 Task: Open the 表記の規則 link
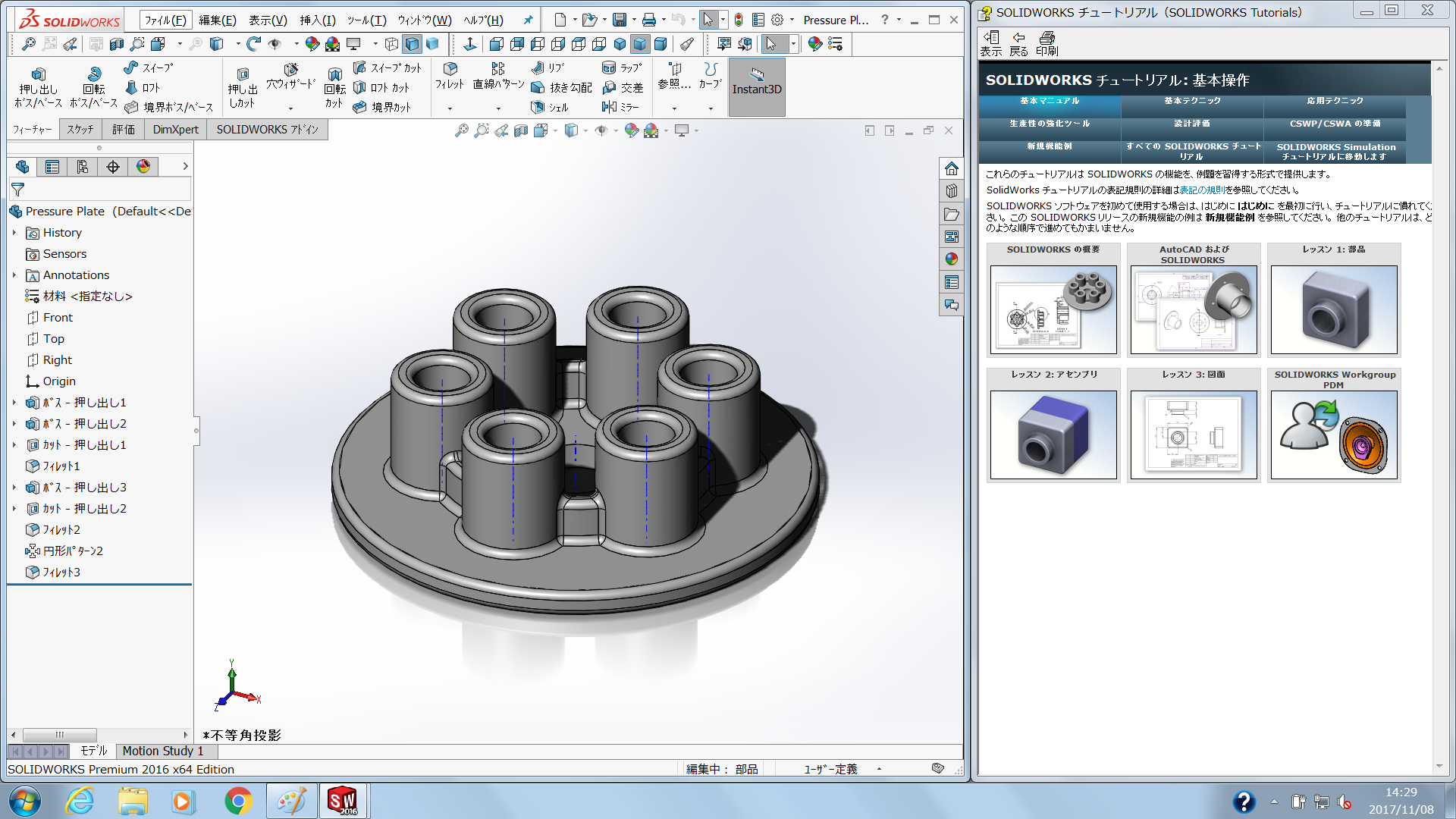pyautogui.click(x=1202, y=190)
